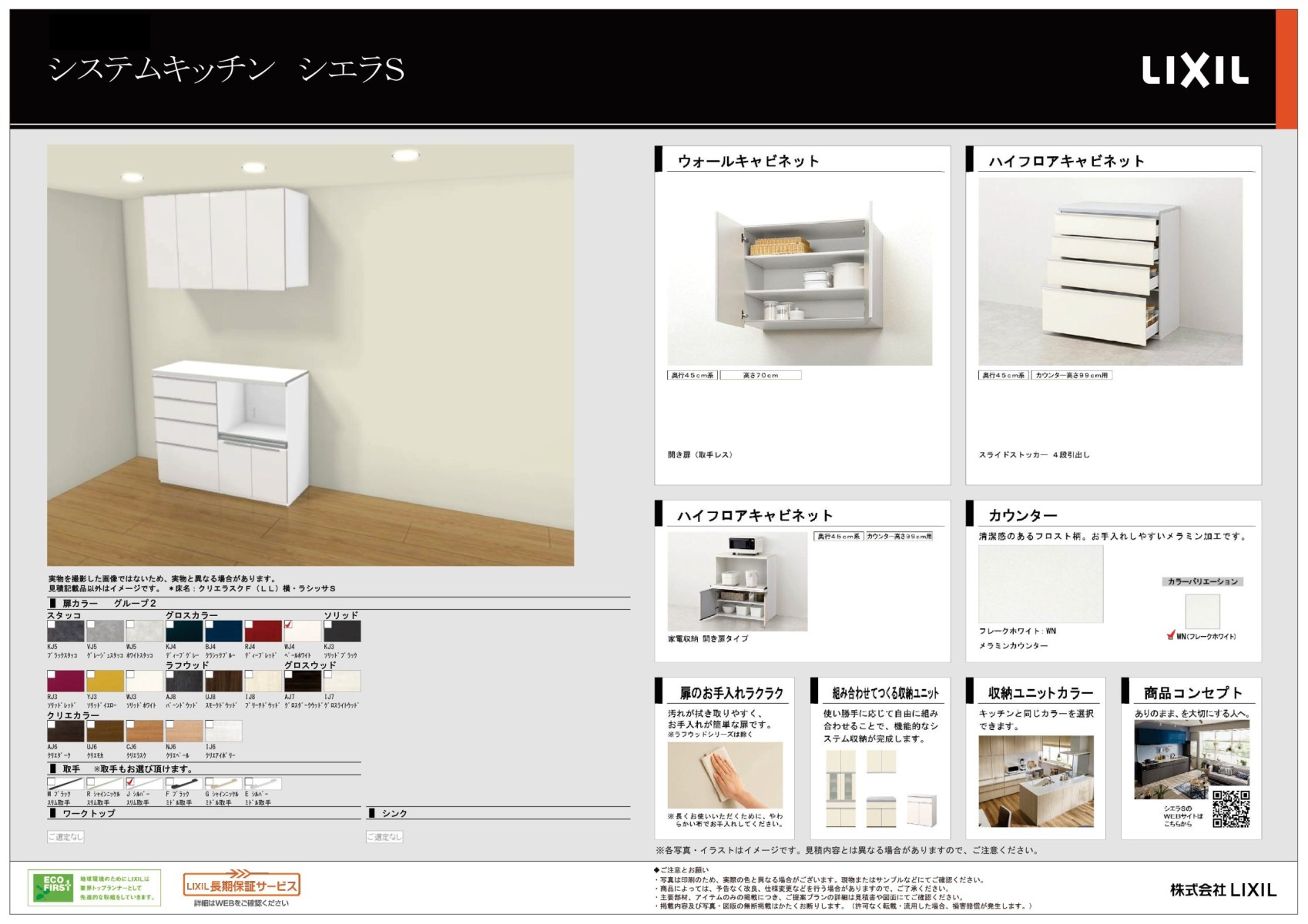This screenshot has width=1308, height=924.
Task: Check the UJ8 スモークドウッド checkbox
Action: point(210,674)
